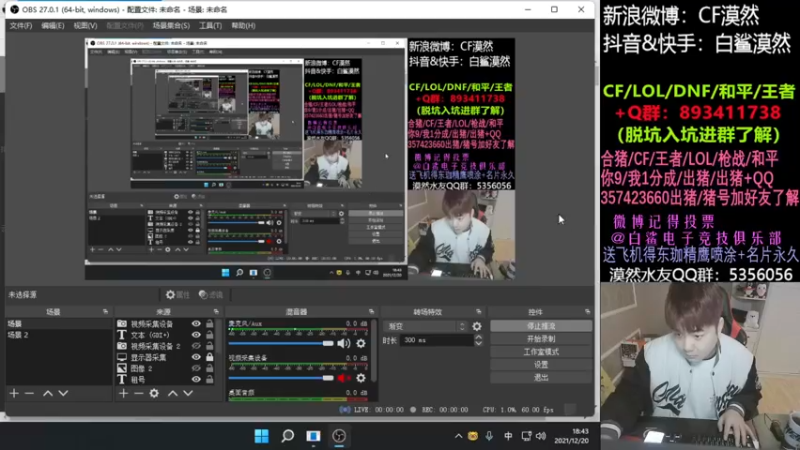This screenshot has width=800, height=450.
Task: Click OBS Studio icon in taskbar
Action: click(x=339, y=436)
